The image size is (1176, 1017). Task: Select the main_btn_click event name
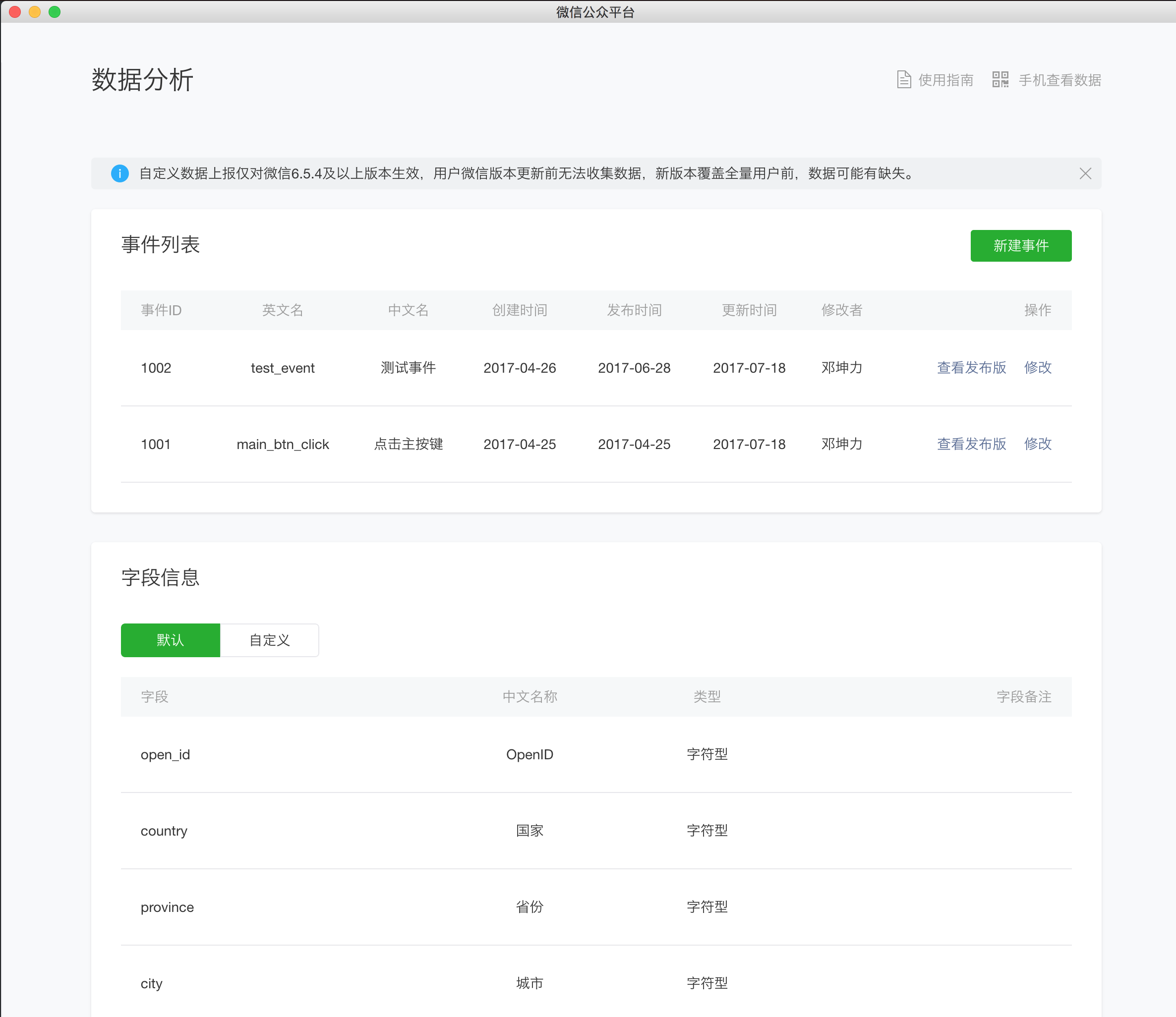pos(283,445)
